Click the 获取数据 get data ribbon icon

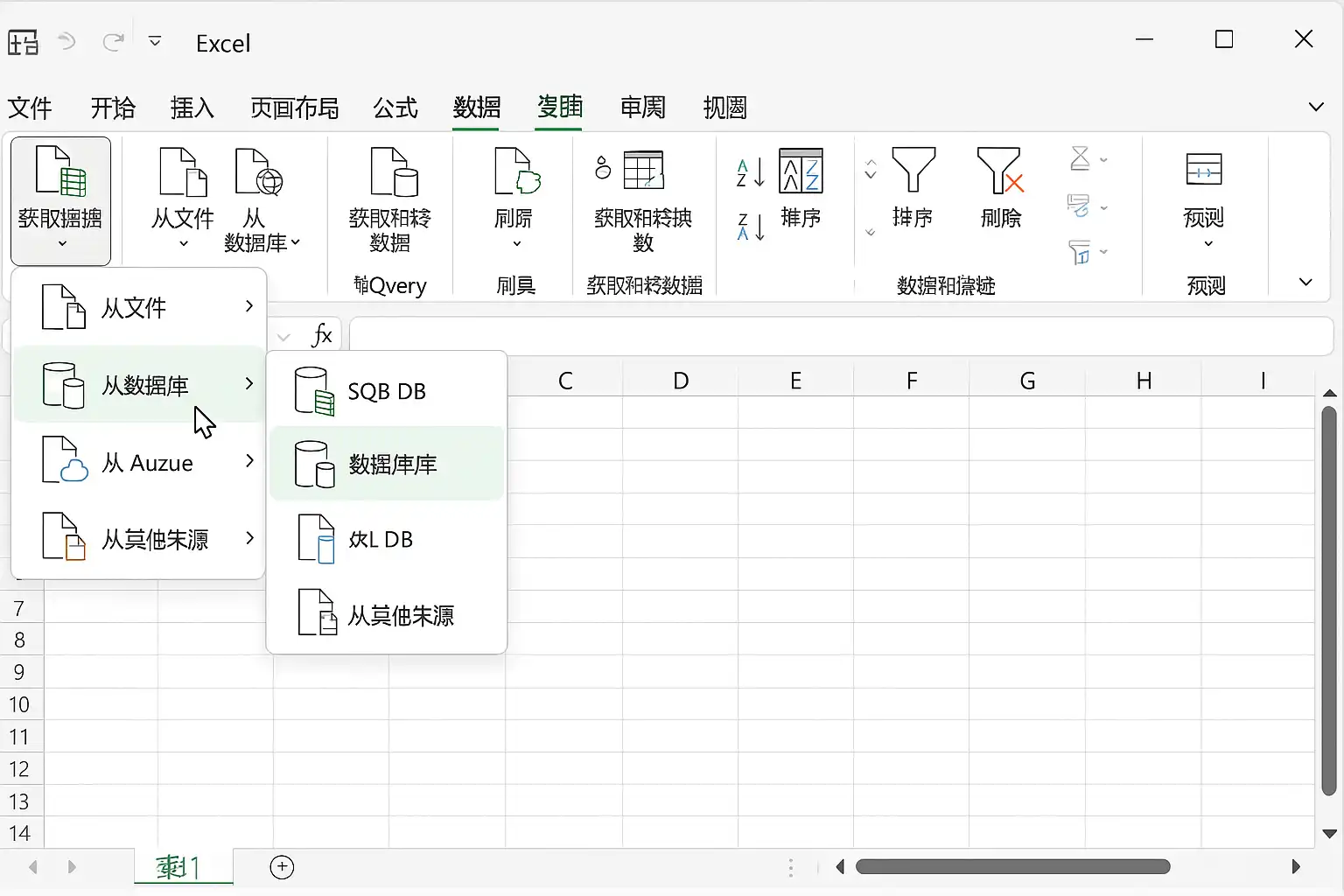coord(60,171)
